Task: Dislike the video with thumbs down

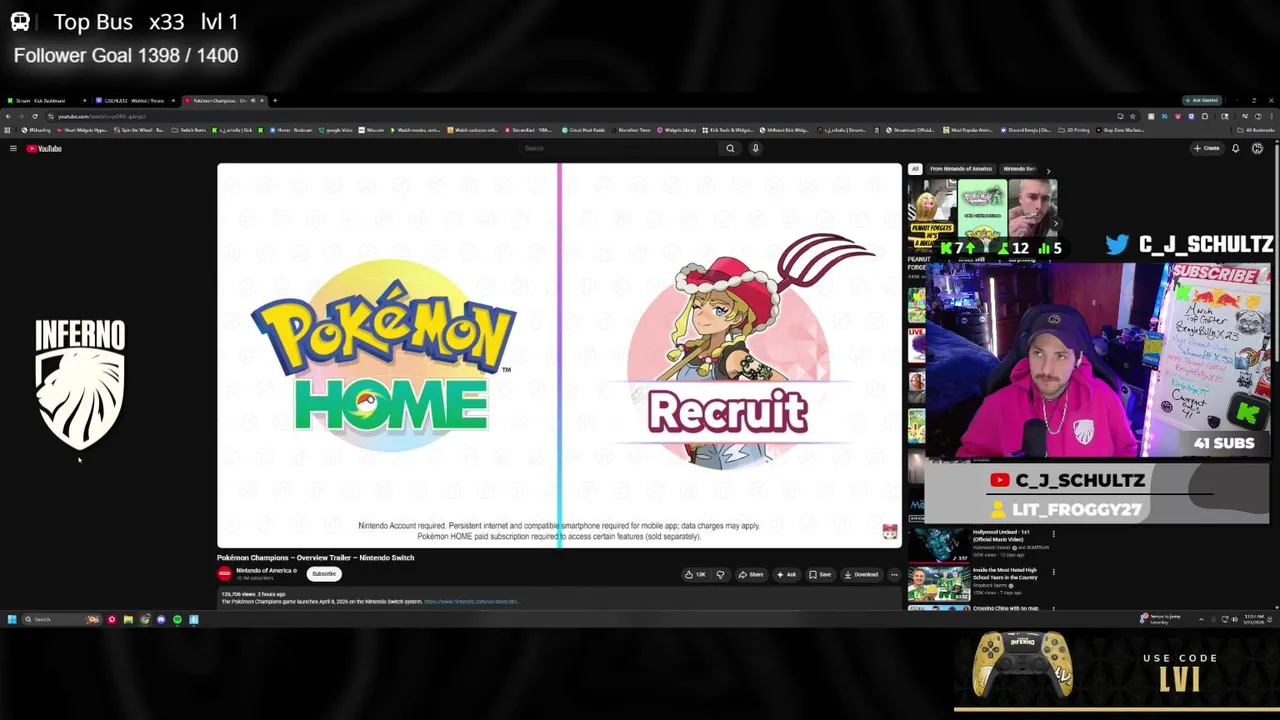Action: click(720, 575)
